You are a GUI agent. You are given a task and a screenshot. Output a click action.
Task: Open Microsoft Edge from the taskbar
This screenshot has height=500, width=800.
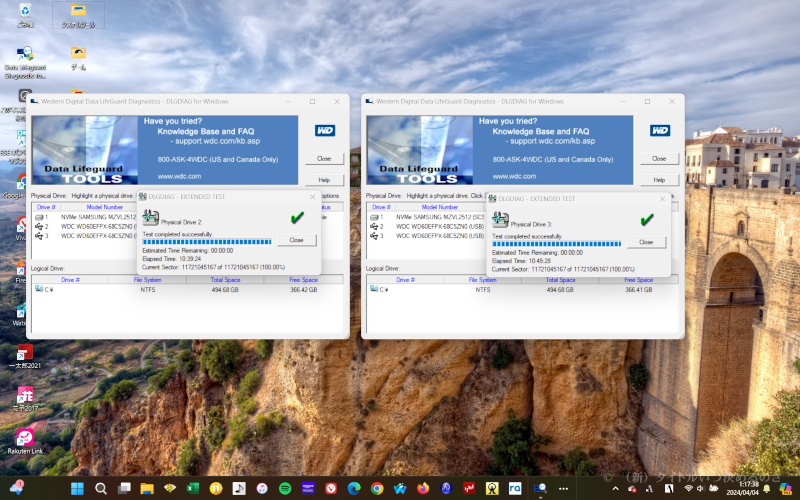pos(354,489)
